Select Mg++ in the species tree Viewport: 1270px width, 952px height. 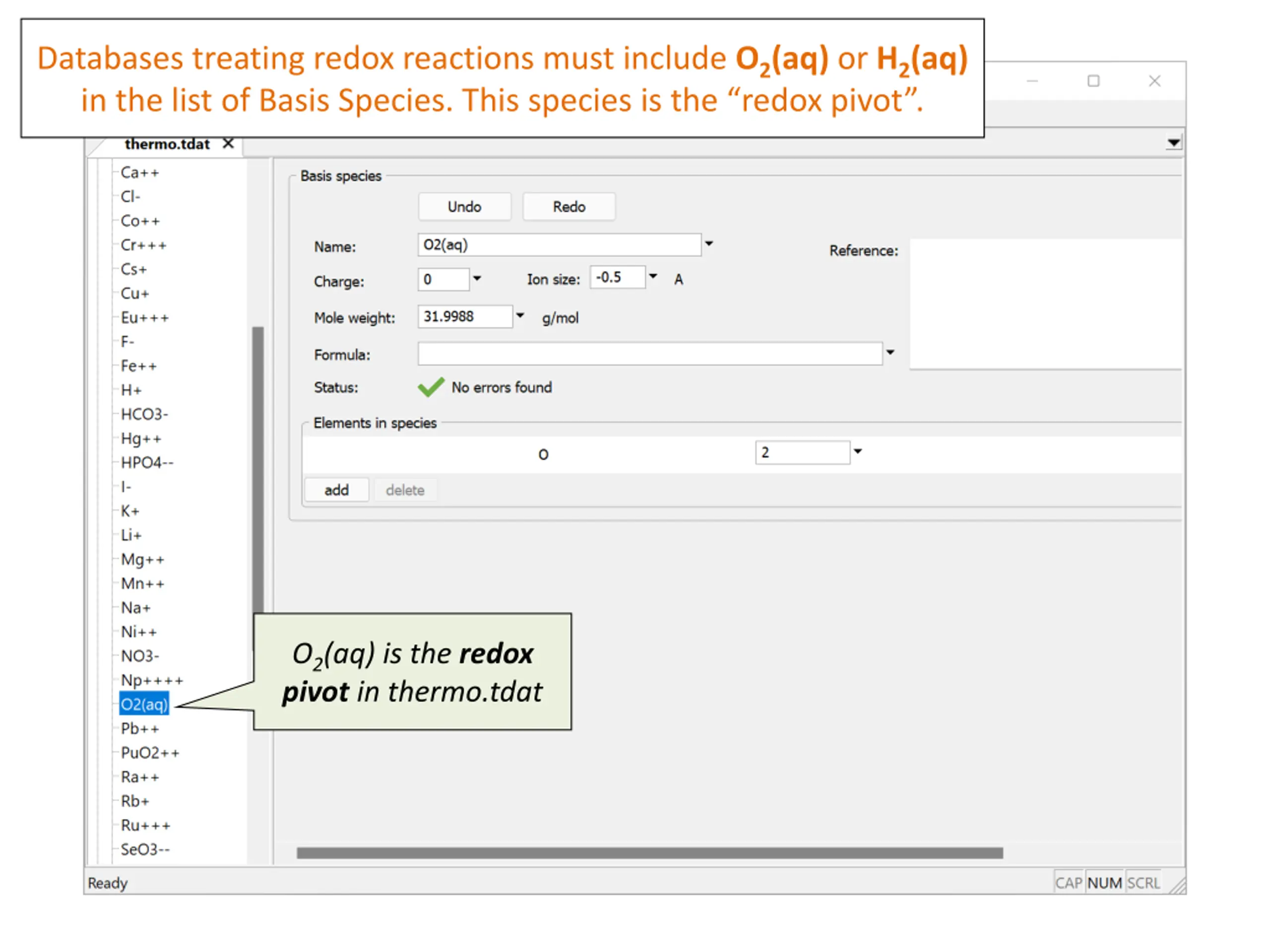[x=142, y=559]
